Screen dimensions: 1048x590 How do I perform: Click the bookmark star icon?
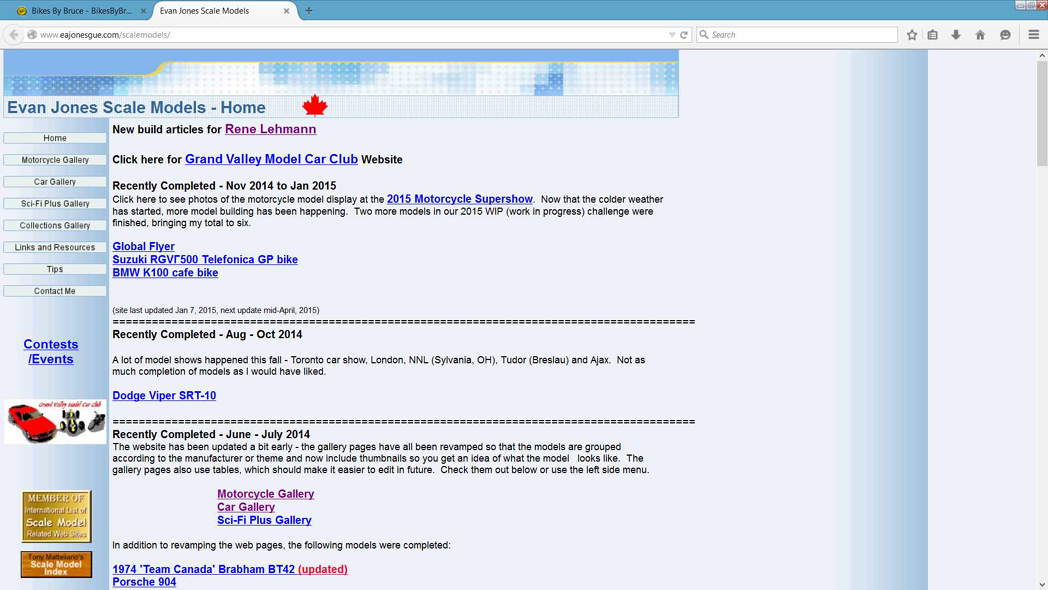click(912, 35)
